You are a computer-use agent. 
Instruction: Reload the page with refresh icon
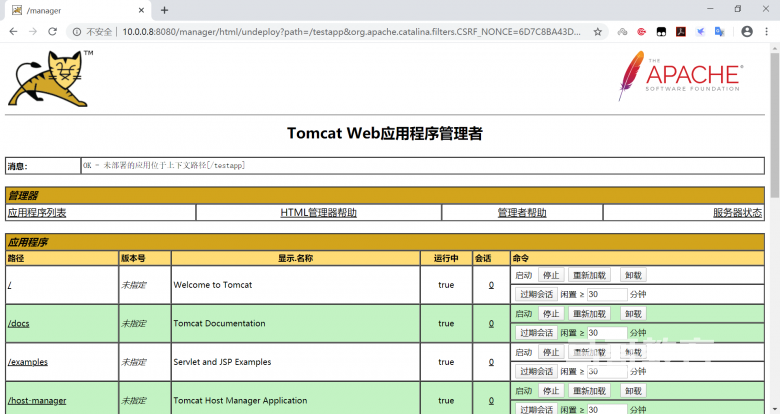(52, 31)
